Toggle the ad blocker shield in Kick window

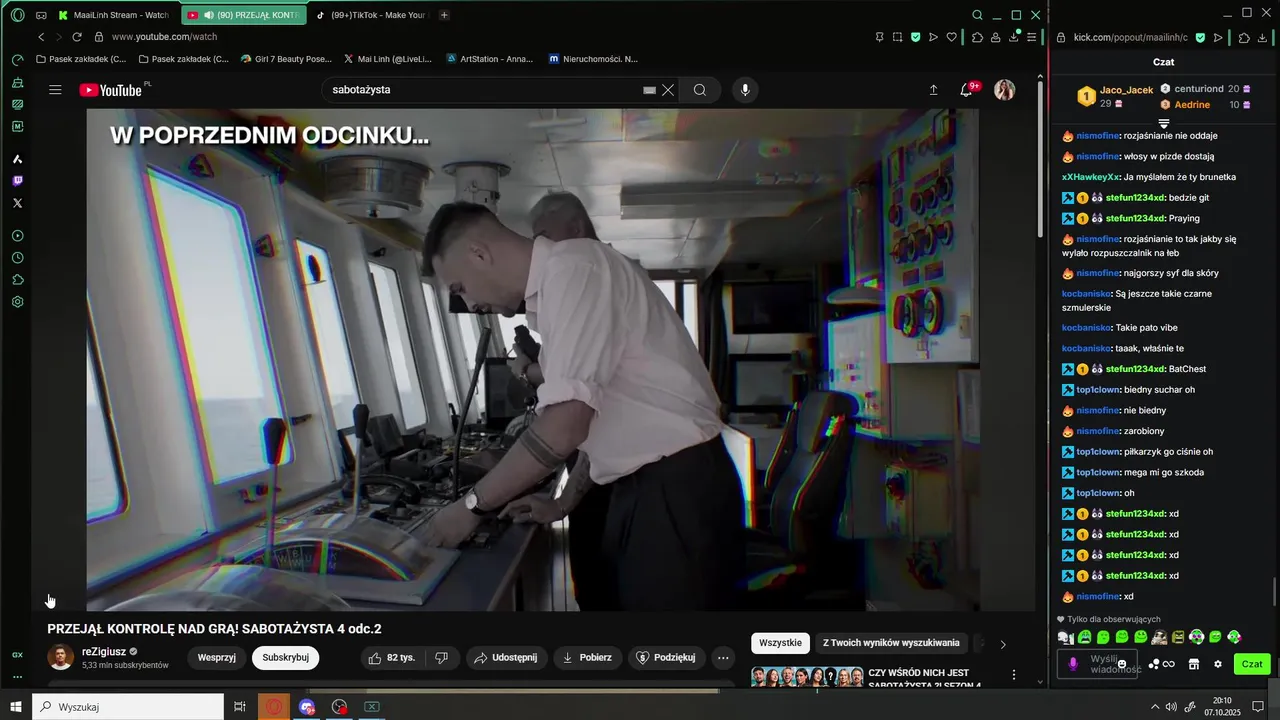[x=1201, y=37]
